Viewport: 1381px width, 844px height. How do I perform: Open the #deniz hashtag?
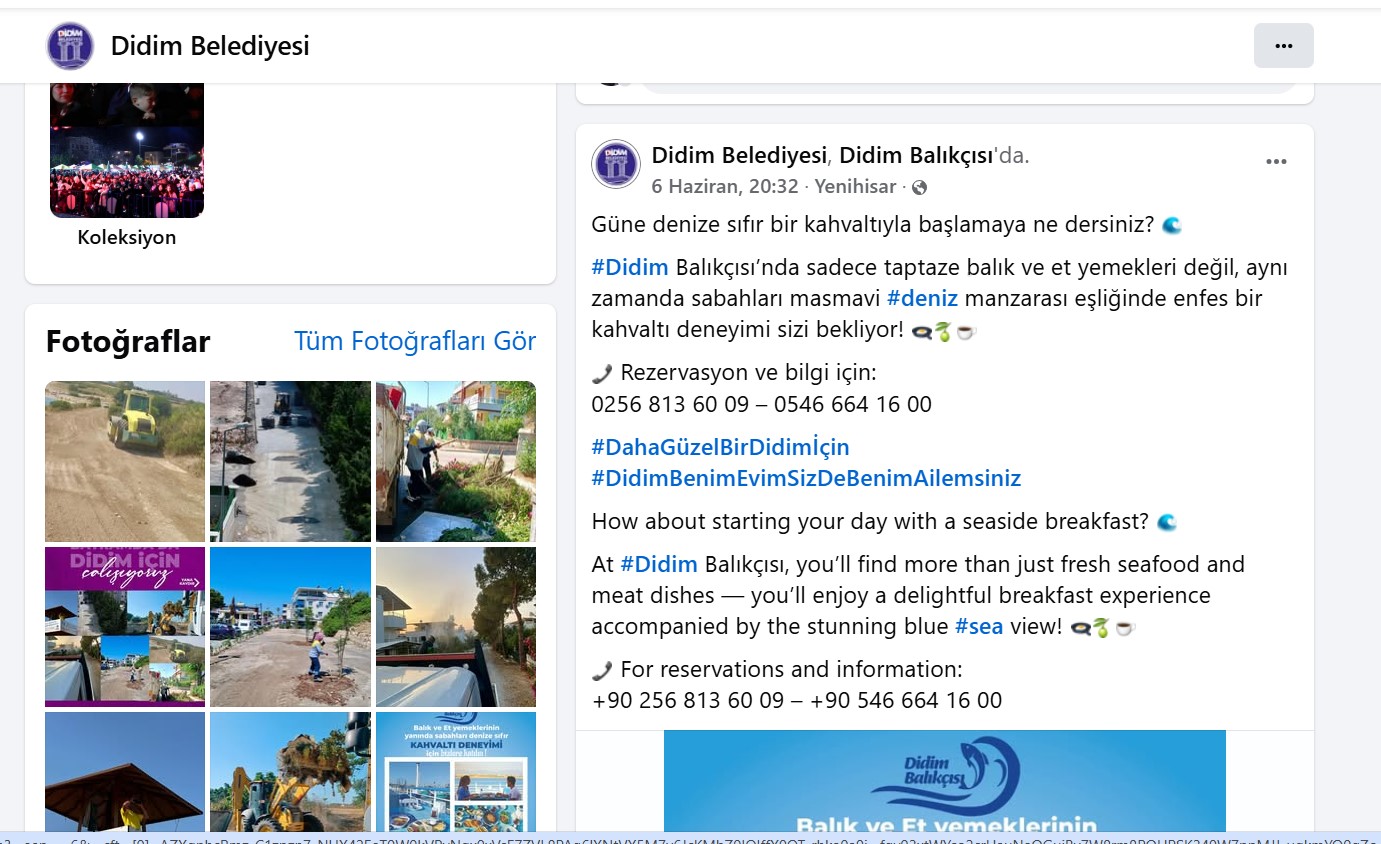tap(922, 298)
